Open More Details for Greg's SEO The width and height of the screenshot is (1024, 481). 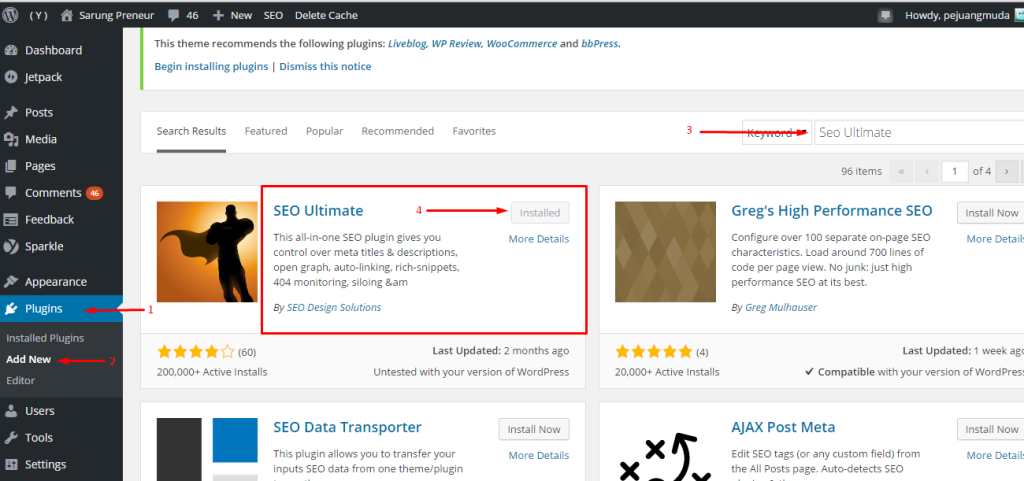pyautogui.click(x=995, y=239)
